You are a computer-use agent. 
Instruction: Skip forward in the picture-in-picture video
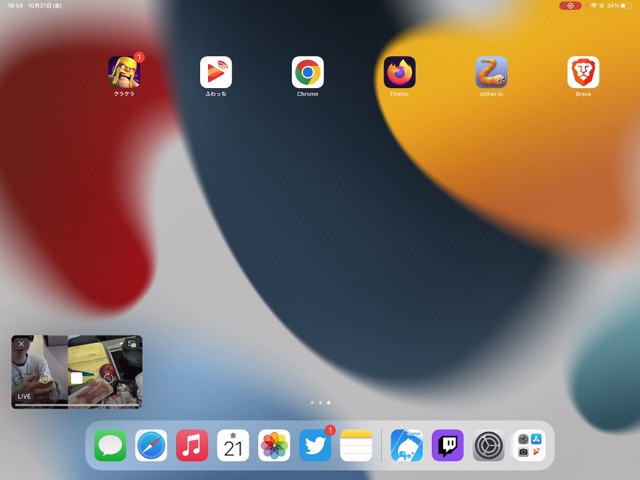[x=108, y=378]
